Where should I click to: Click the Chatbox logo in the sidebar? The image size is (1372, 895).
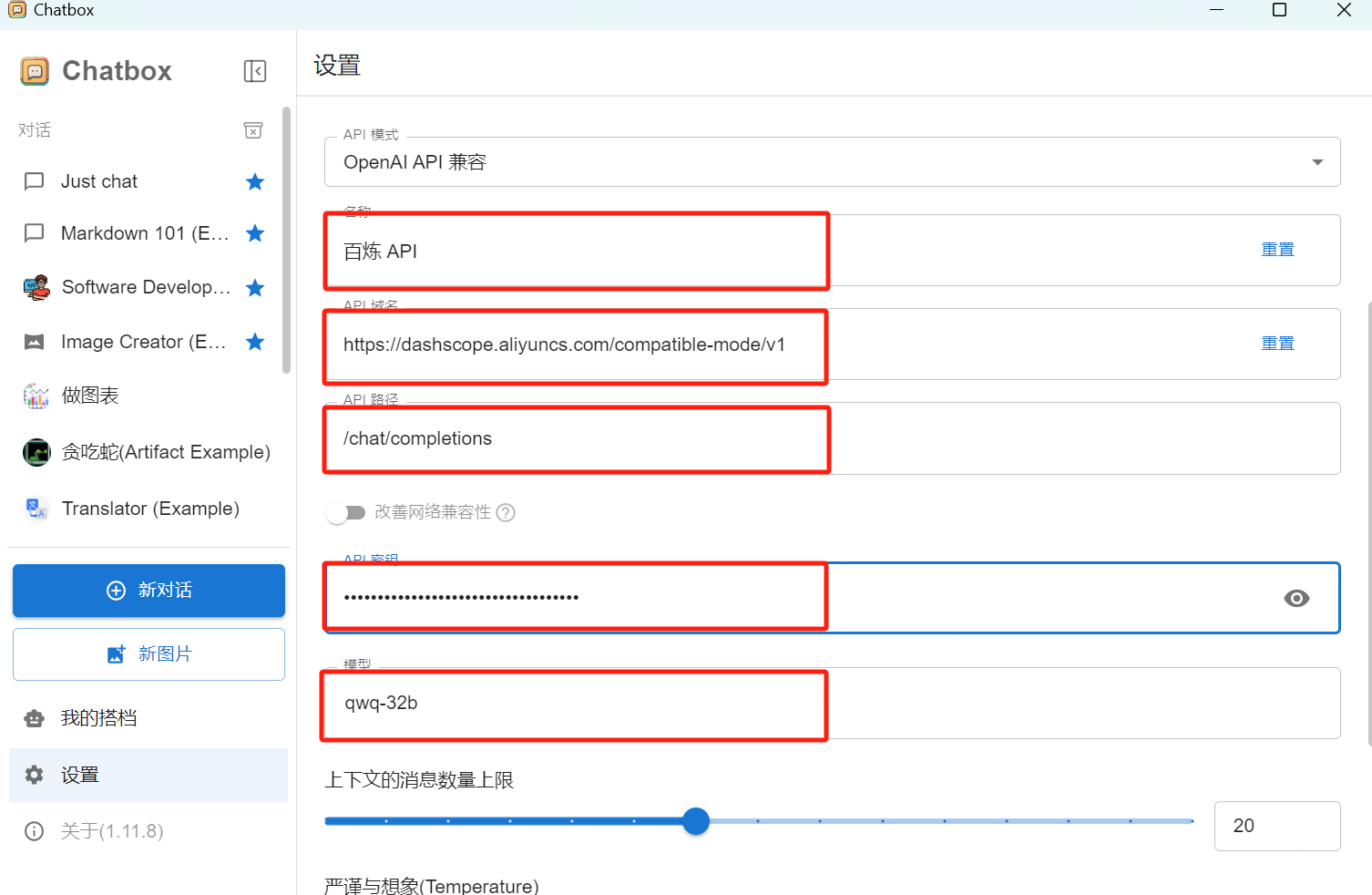[x=35, y=71]
